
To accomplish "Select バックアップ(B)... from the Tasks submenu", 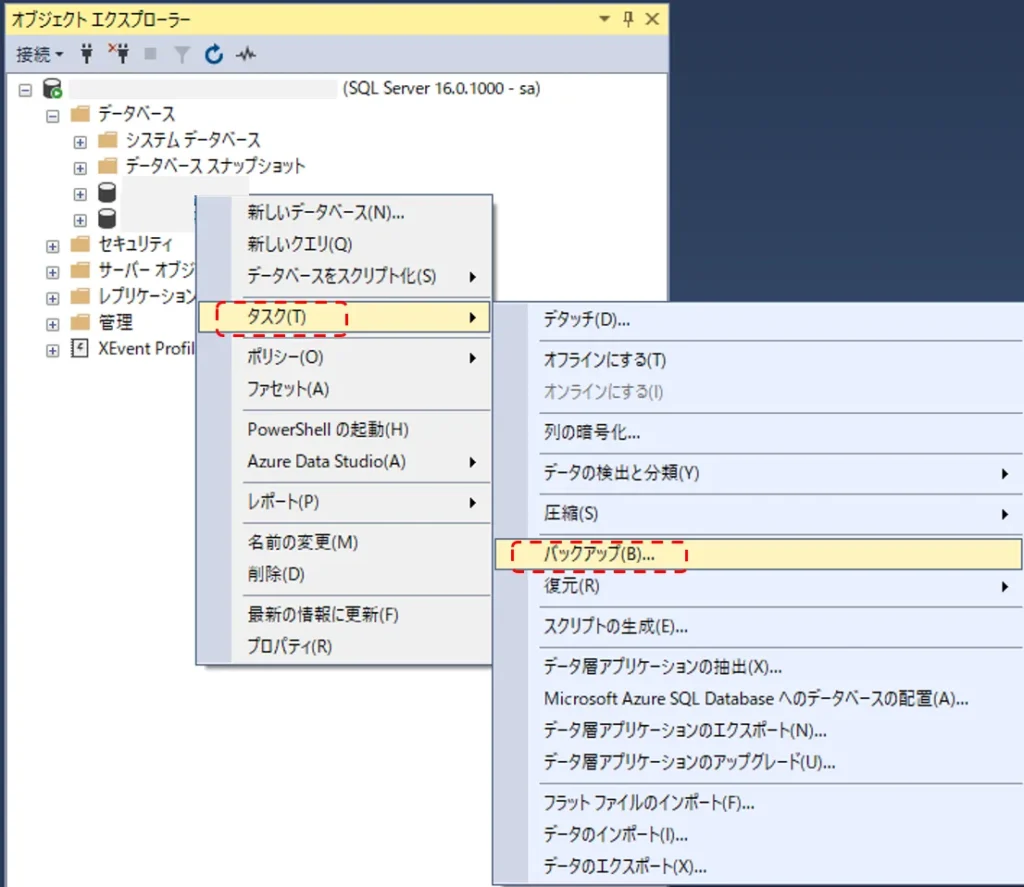I will pos(598,554).
